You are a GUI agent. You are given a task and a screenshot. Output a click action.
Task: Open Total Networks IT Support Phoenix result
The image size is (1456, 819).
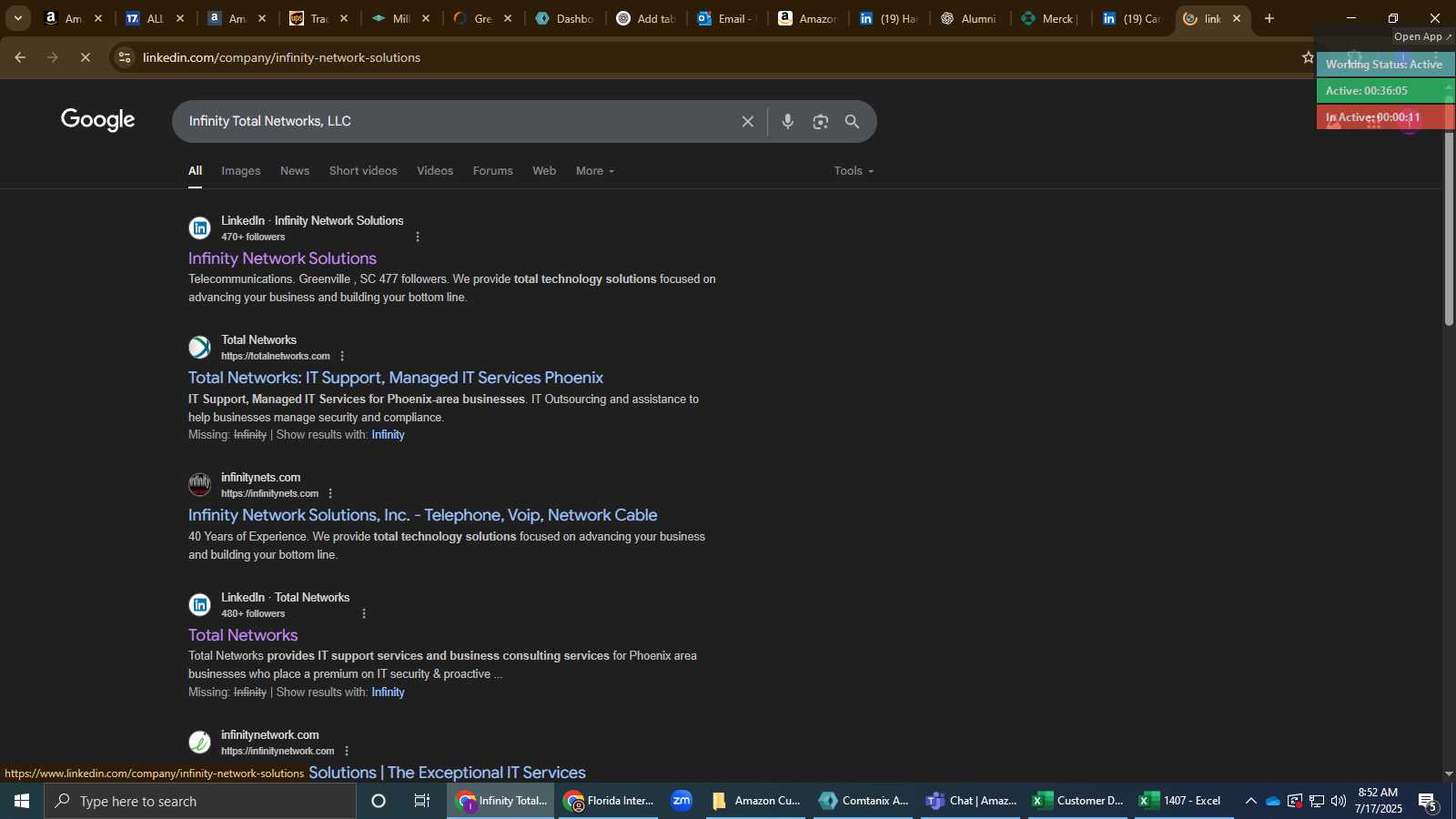pos(396,378)
